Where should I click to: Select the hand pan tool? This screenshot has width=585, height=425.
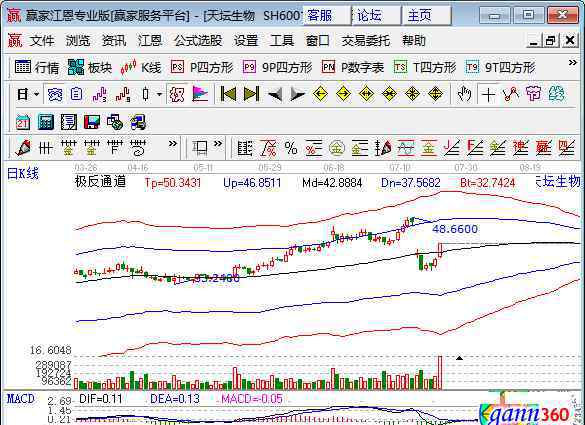(x=464, y=94)
